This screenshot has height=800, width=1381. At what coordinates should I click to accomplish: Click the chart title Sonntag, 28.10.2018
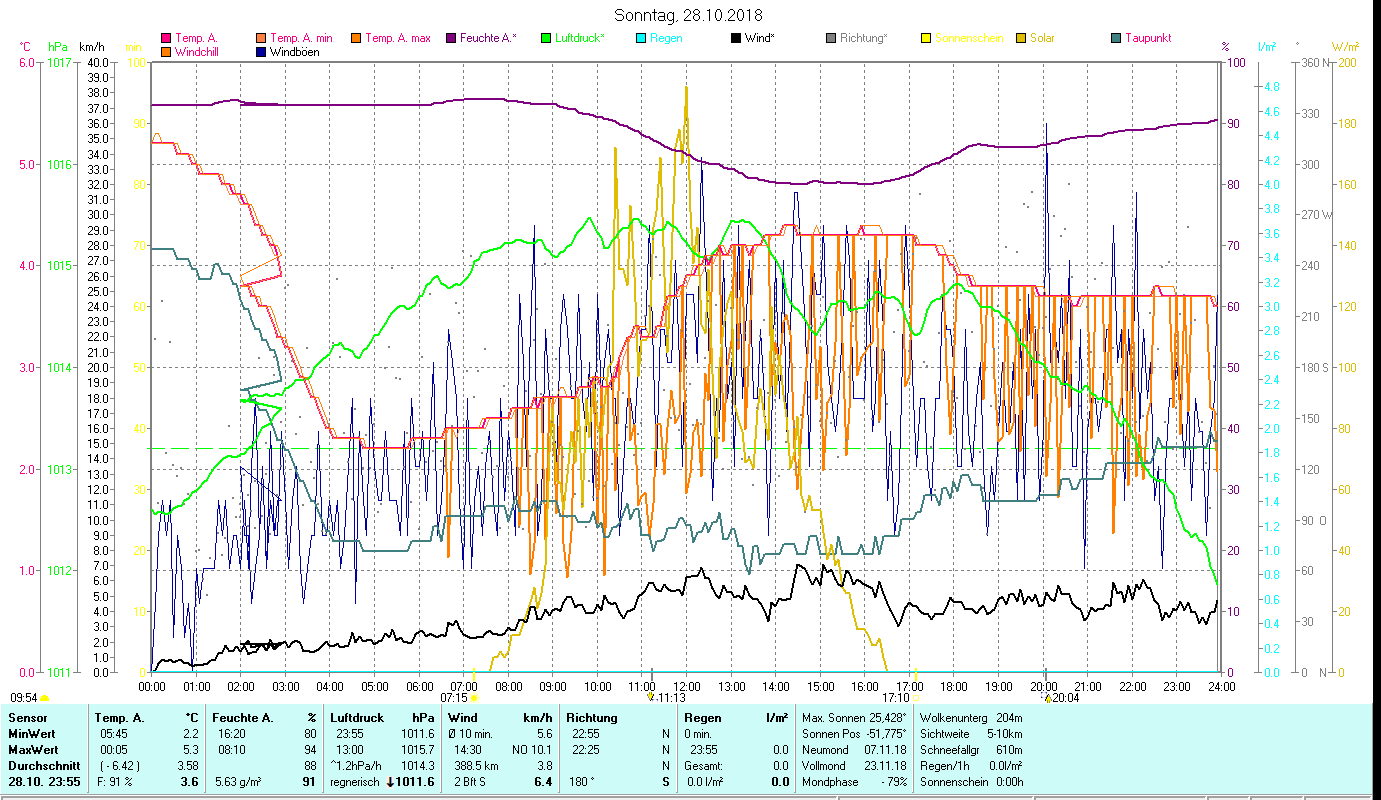pyautogui.click(x=688, y=16)
